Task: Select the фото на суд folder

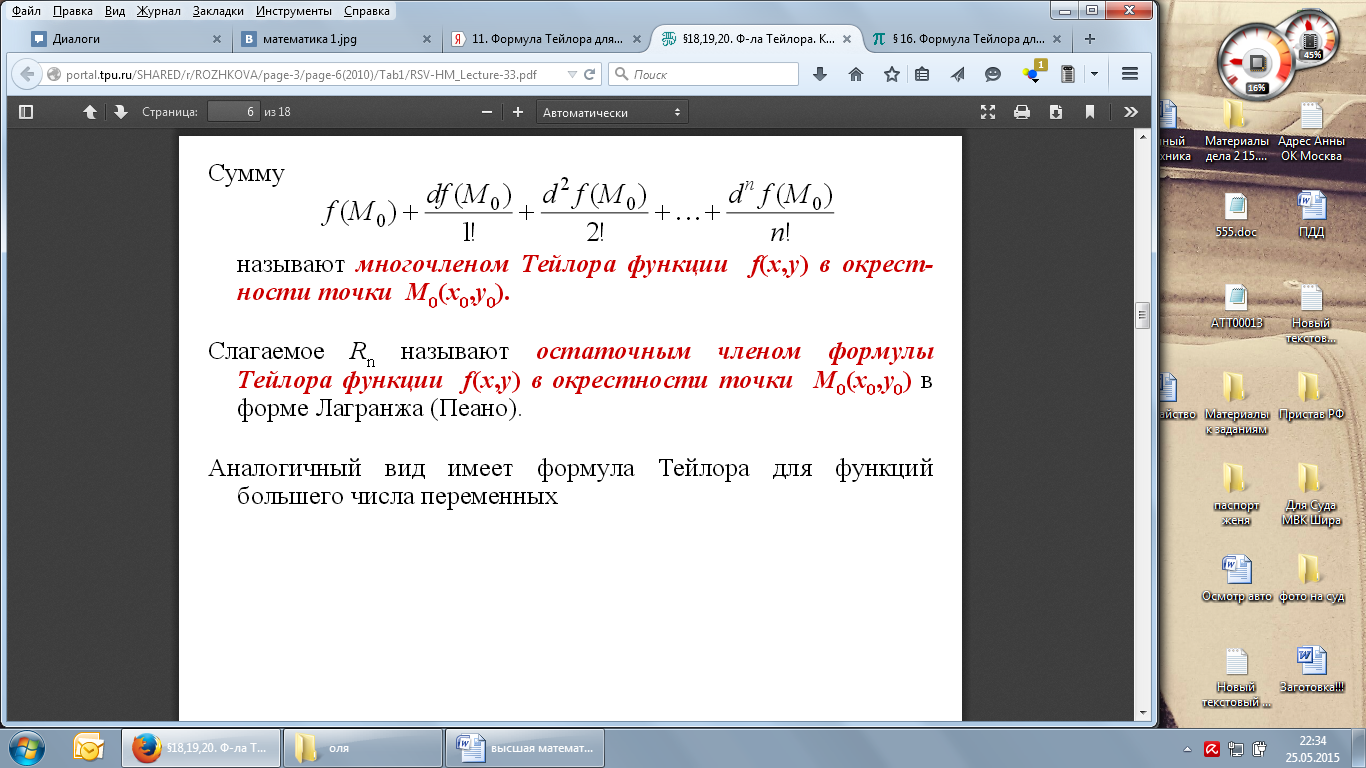Action: point(1313,578)
